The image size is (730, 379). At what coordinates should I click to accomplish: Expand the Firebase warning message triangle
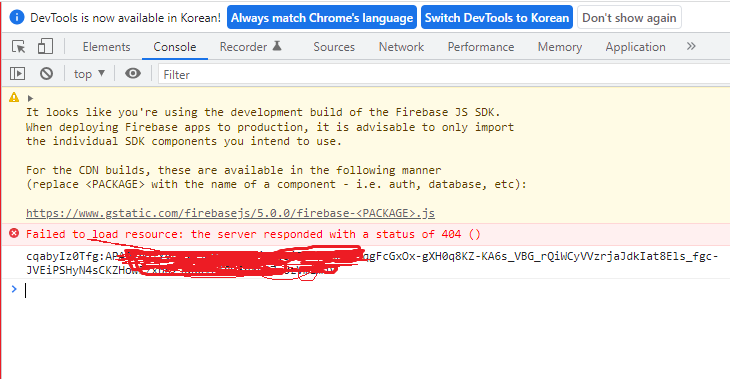point(30,98)
